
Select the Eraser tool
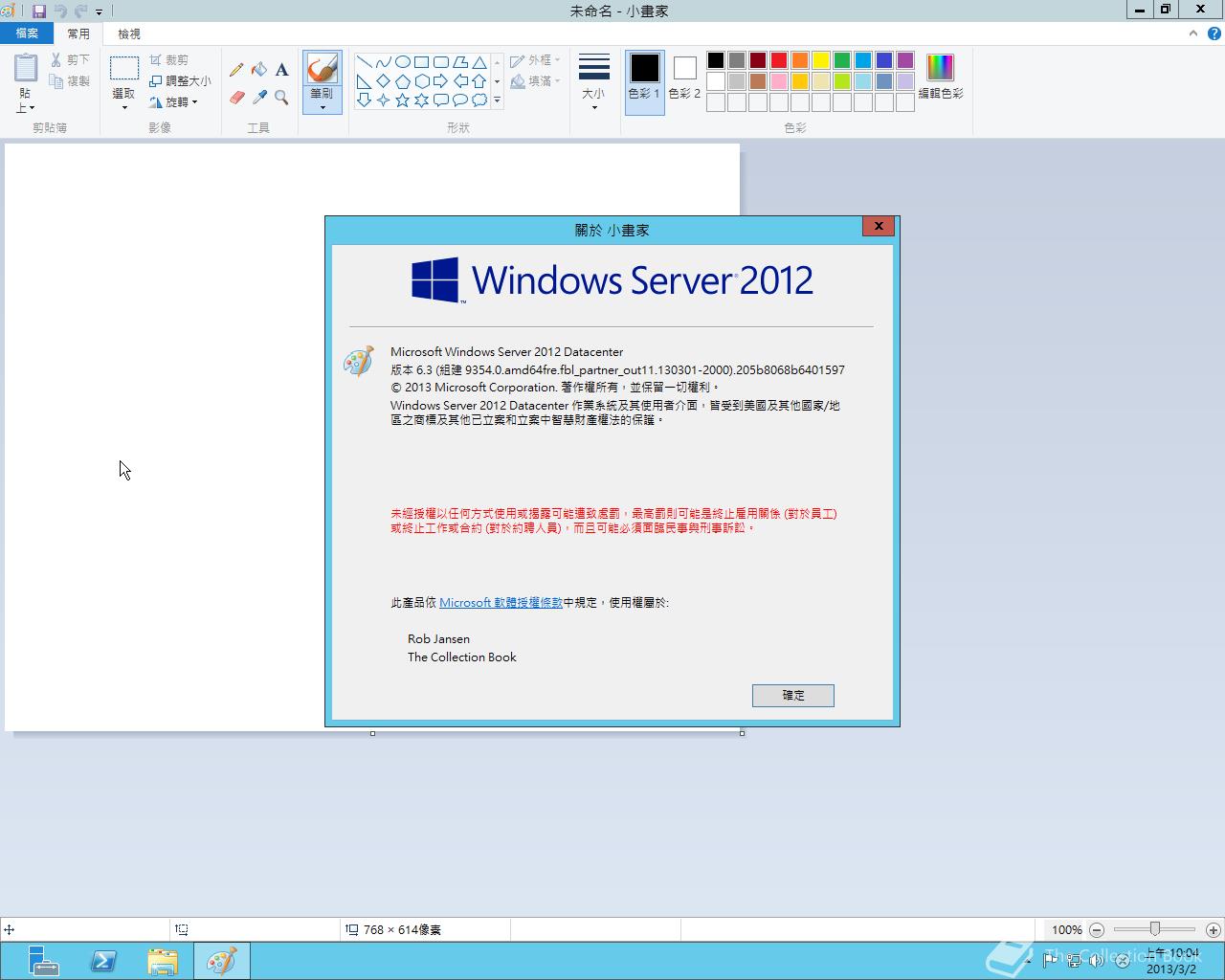pyautogui.click(x=236, y=97)
